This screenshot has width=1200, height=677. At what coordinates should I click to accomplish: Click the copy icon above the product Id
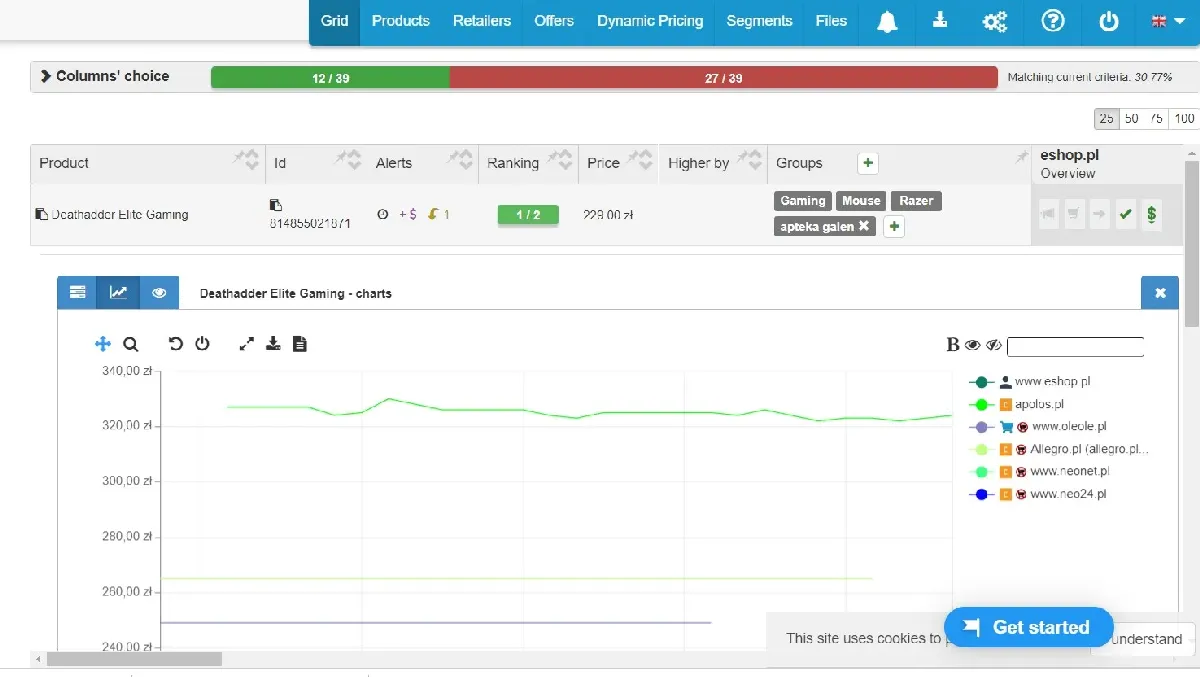tap(276, 205)
